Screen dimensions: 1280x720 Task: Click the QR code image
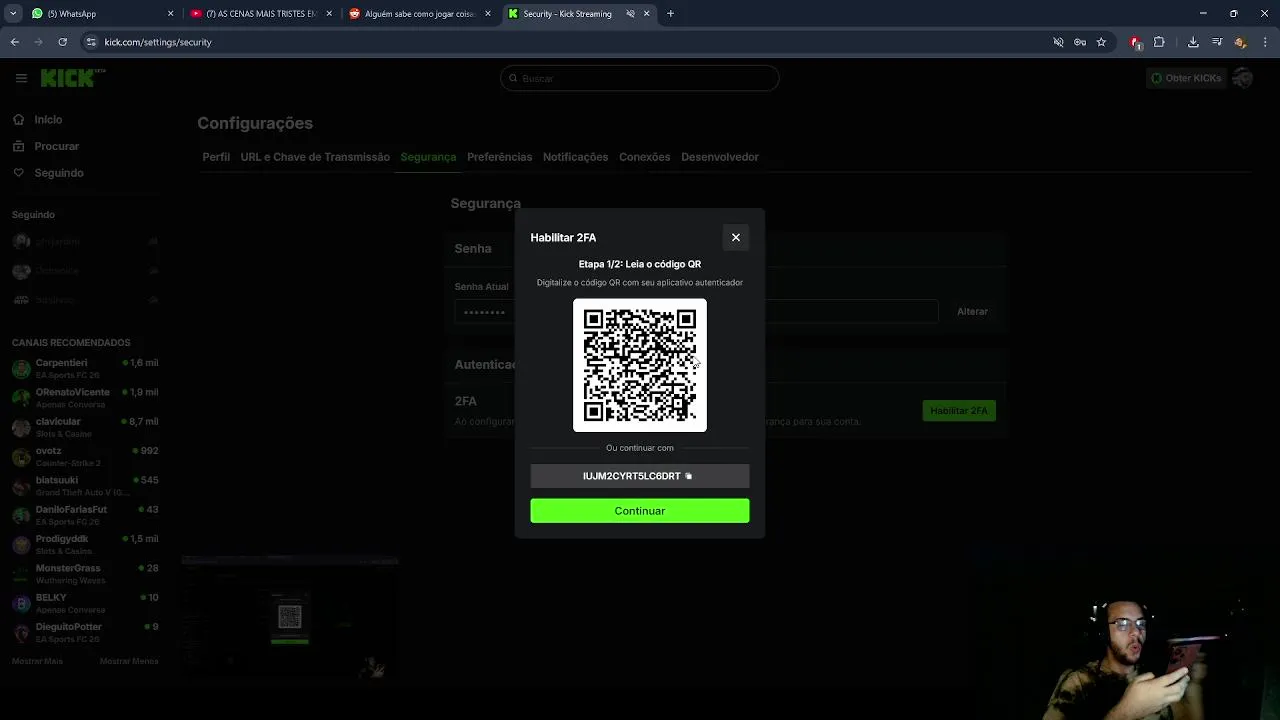(x=640, y=365)
